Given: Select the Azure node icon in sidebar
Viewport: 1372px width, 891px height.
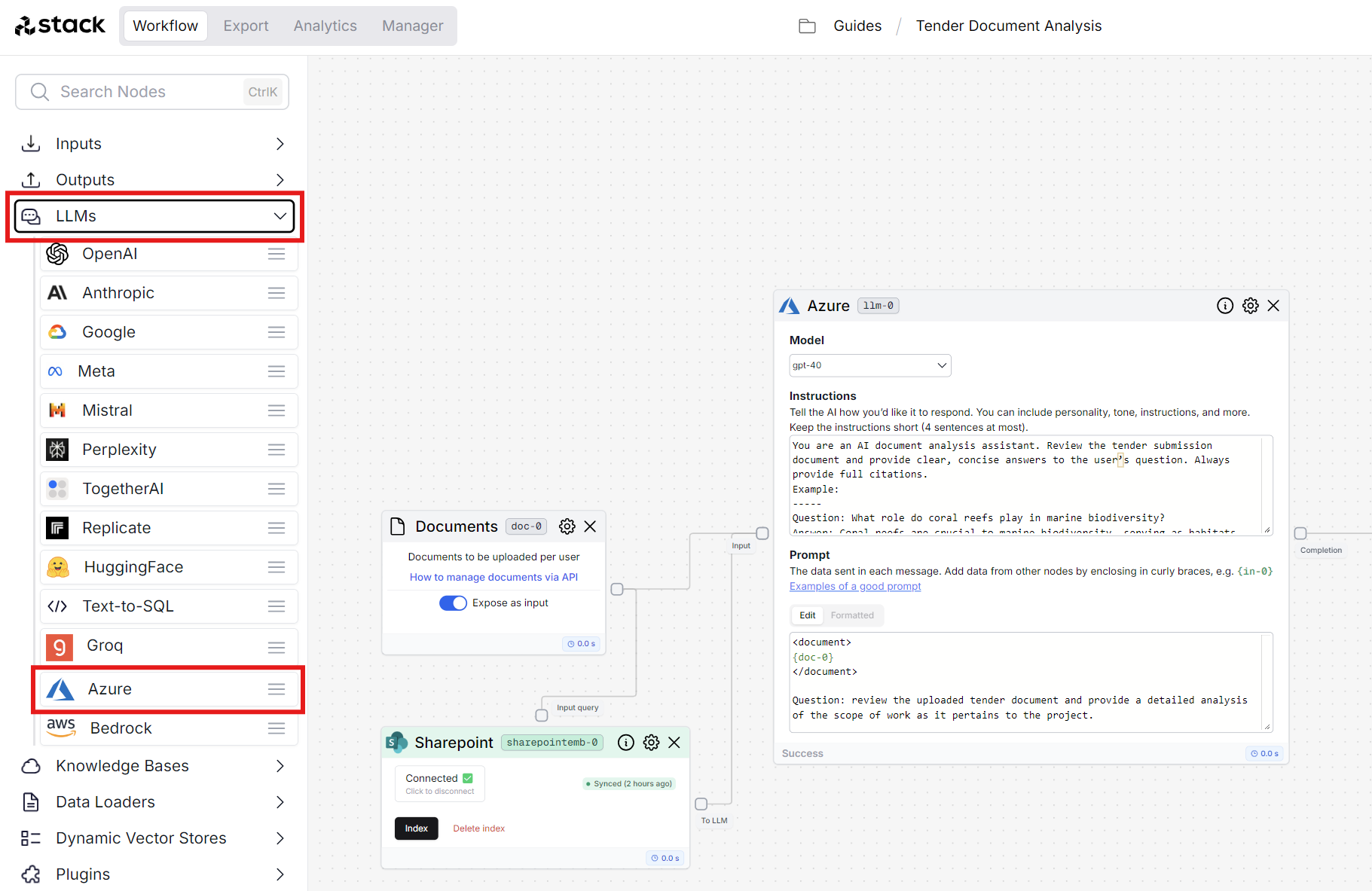Looking at the screenshot, I should [60, 689].
